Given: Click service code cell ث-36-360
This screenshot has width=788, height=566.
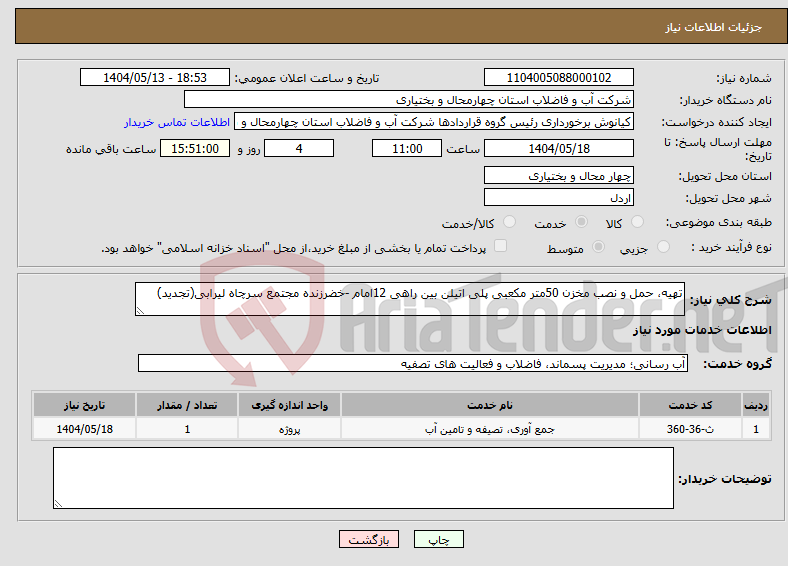Looking at the screenshot, I should [x=691, y=429].
